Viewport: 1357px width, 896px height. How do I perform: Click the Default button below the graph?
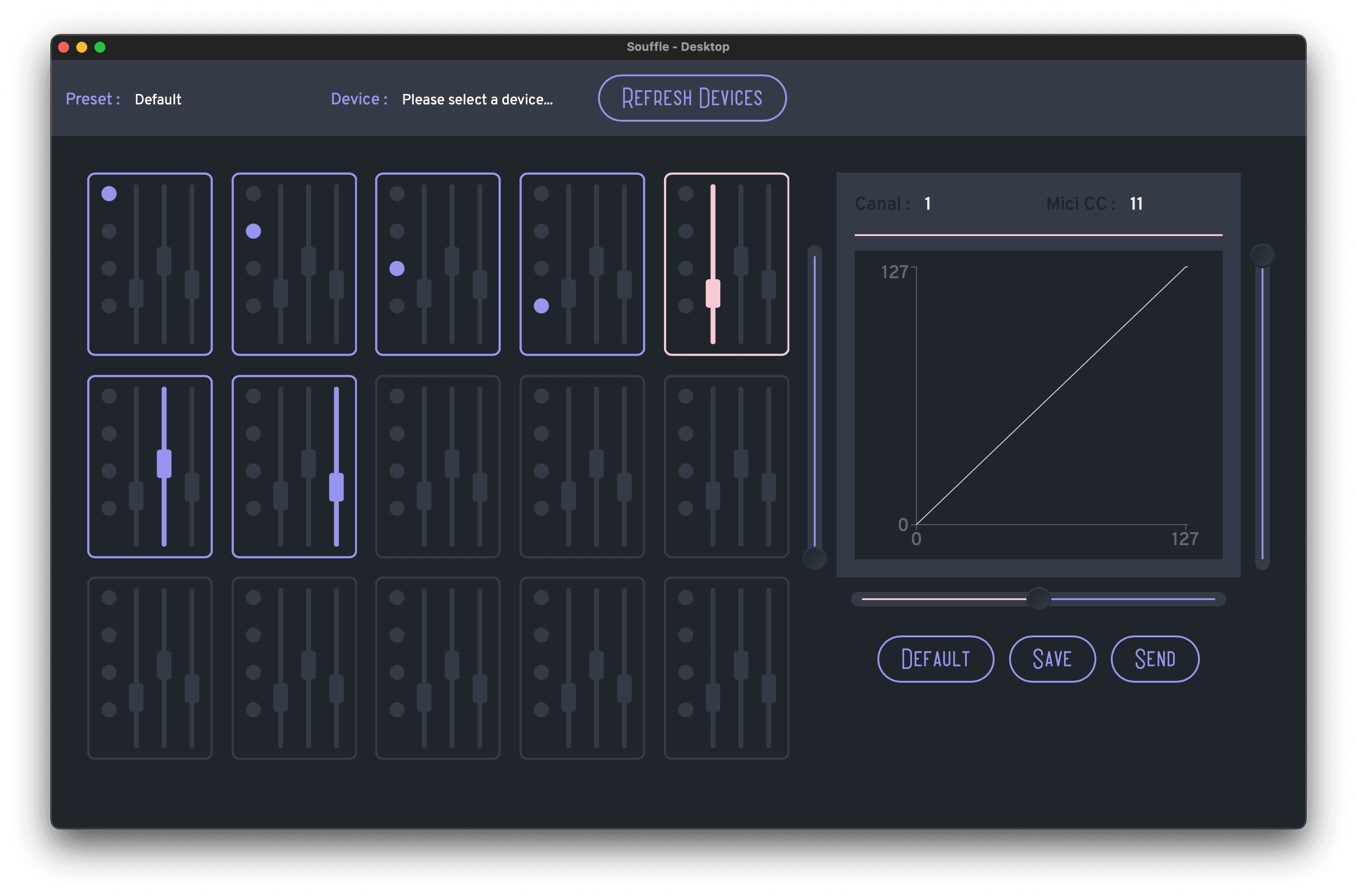pos(935,659)
